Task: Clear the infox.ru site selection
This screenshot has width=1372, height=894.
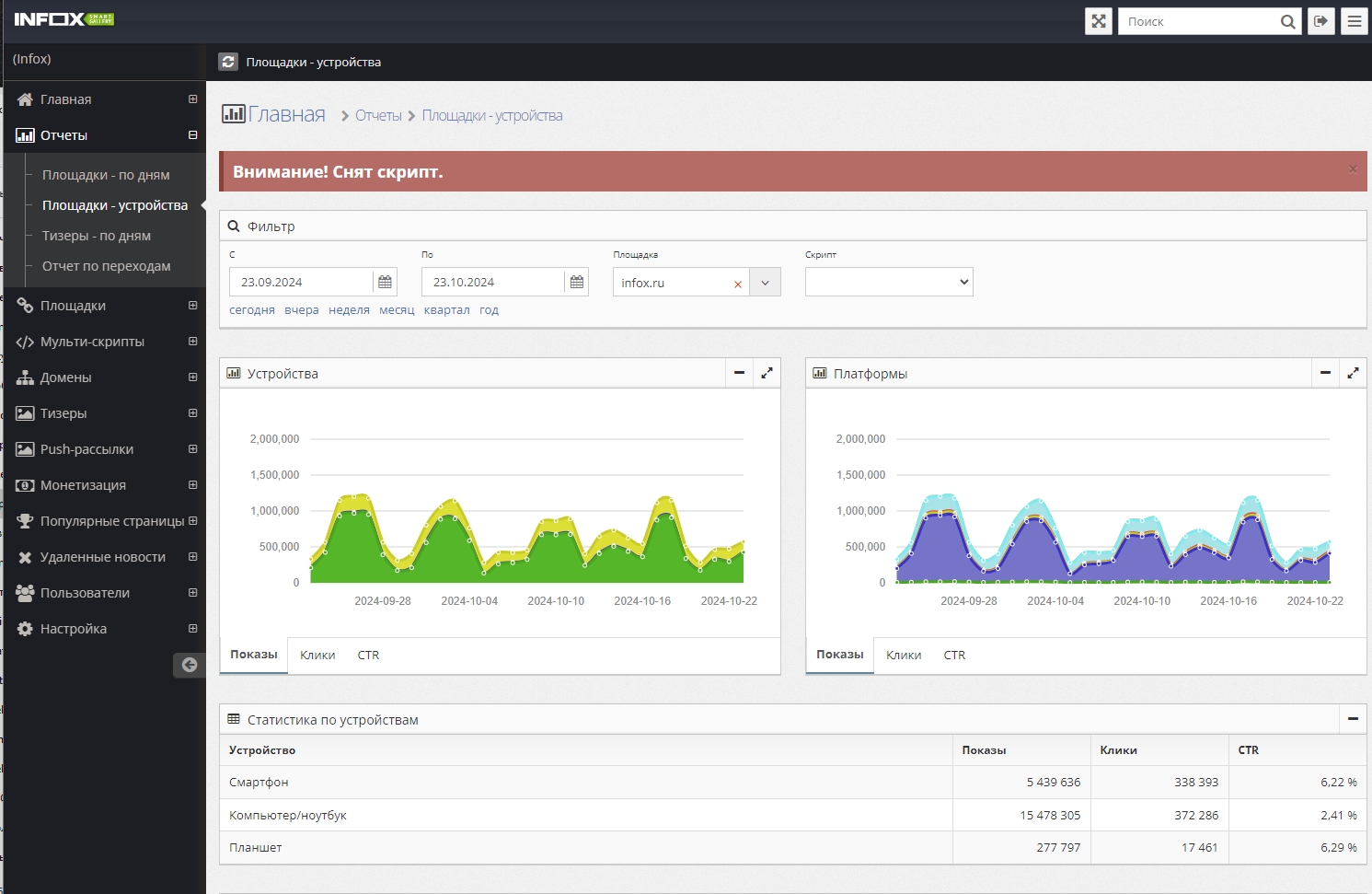Action: tap(737, 284)
